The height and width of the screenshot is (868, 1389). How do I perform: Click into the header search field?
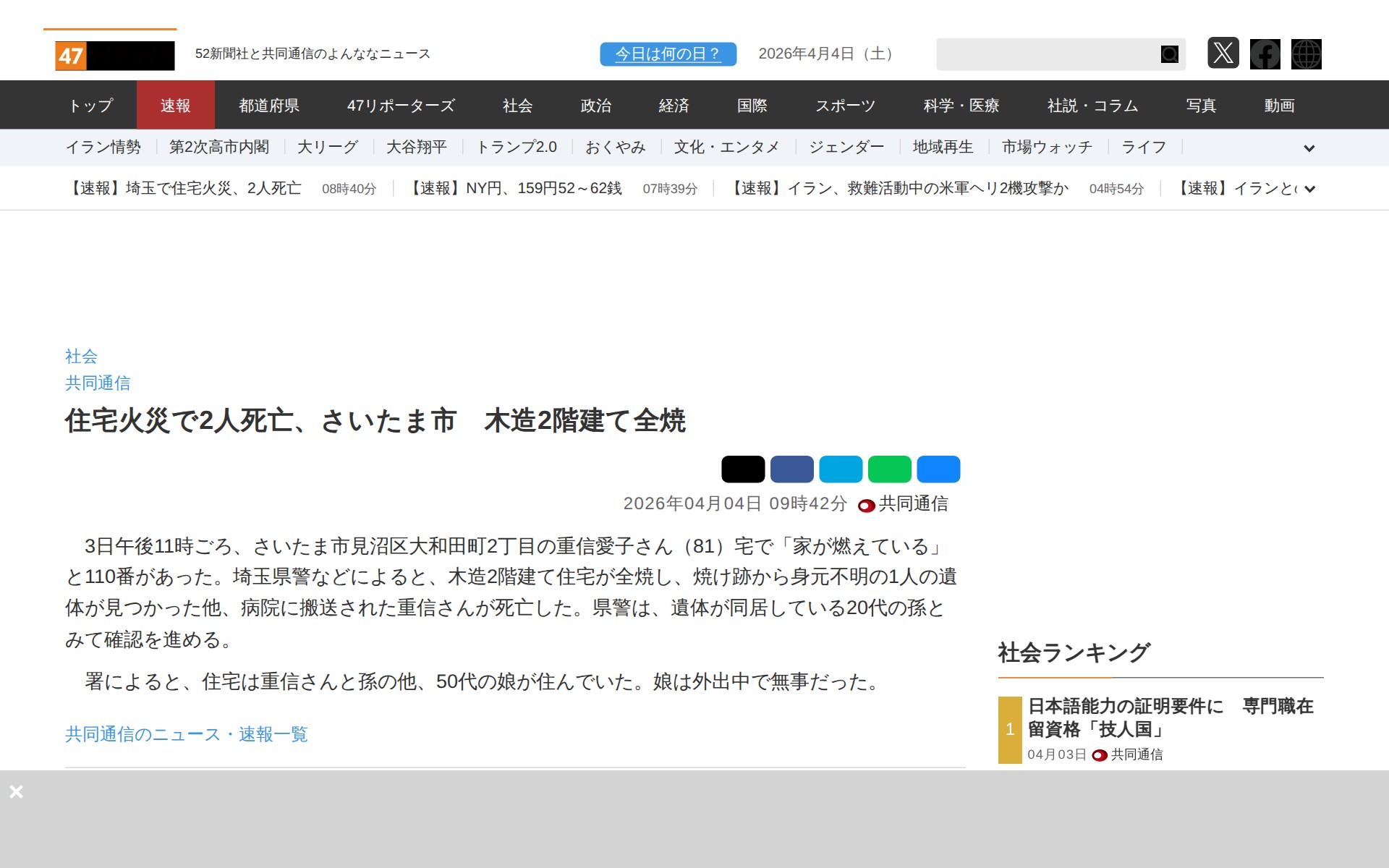tap(1045, 54)
